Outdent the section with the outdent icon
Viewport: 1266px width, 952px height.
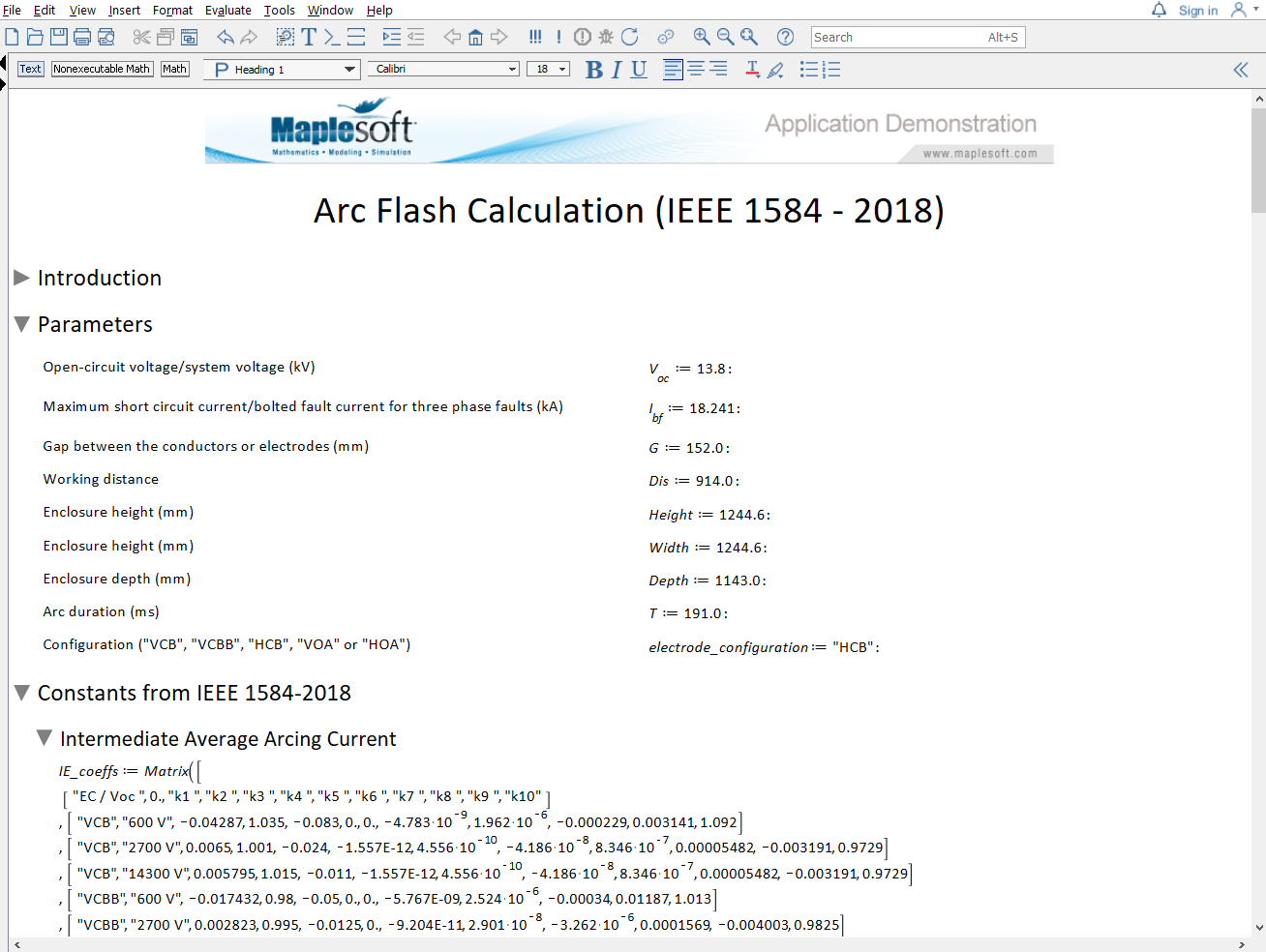(x=415, y=37)
